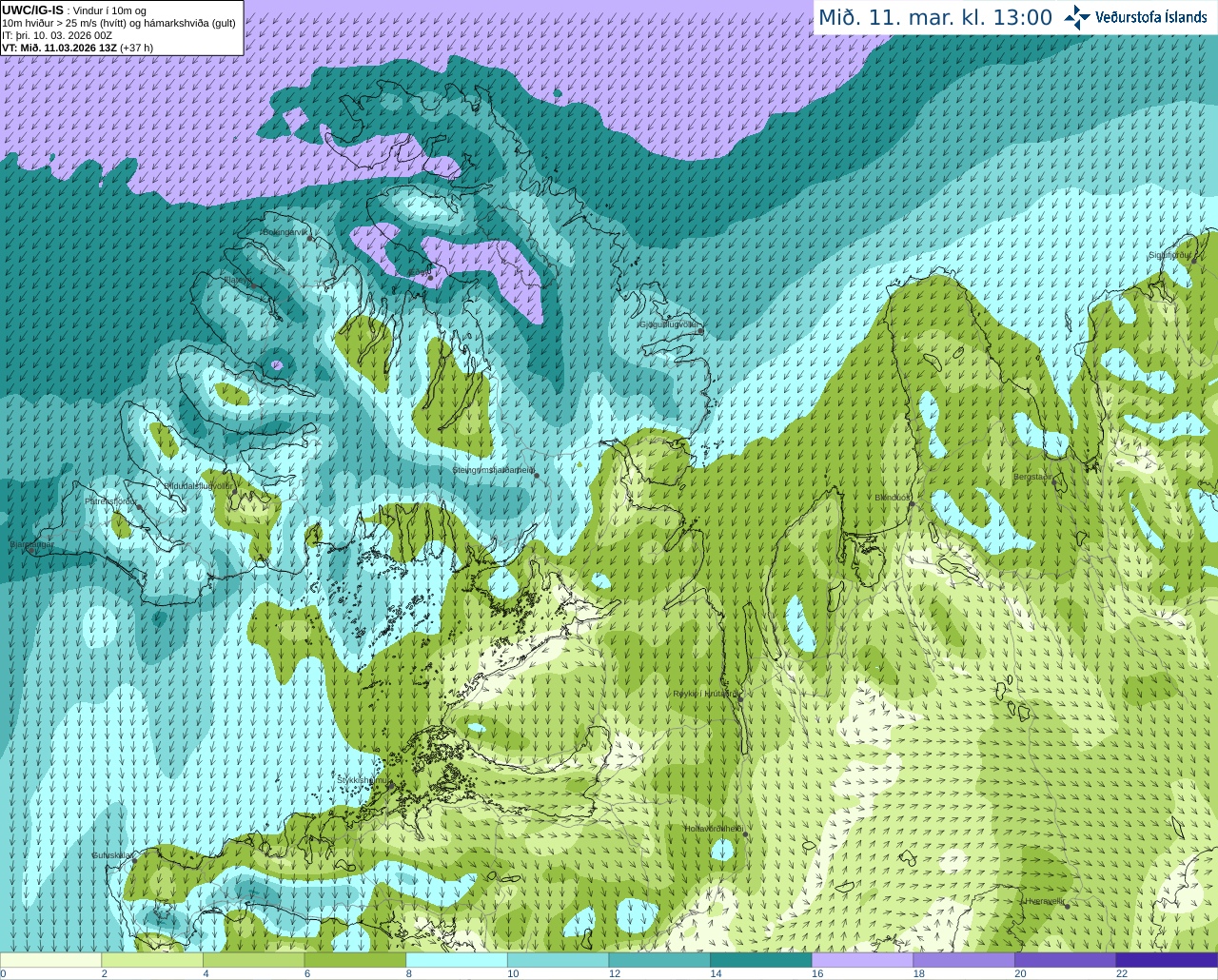Click the Flateyri station marker
This screenshot has height=980, width=1218.
pos(252,285)
